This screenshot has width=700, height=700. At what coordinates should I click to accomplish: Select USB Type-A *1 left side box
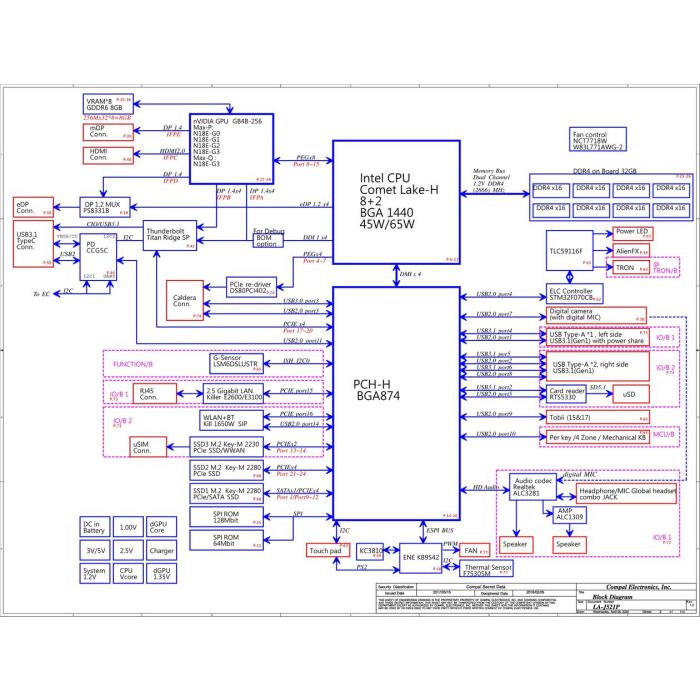598,338
